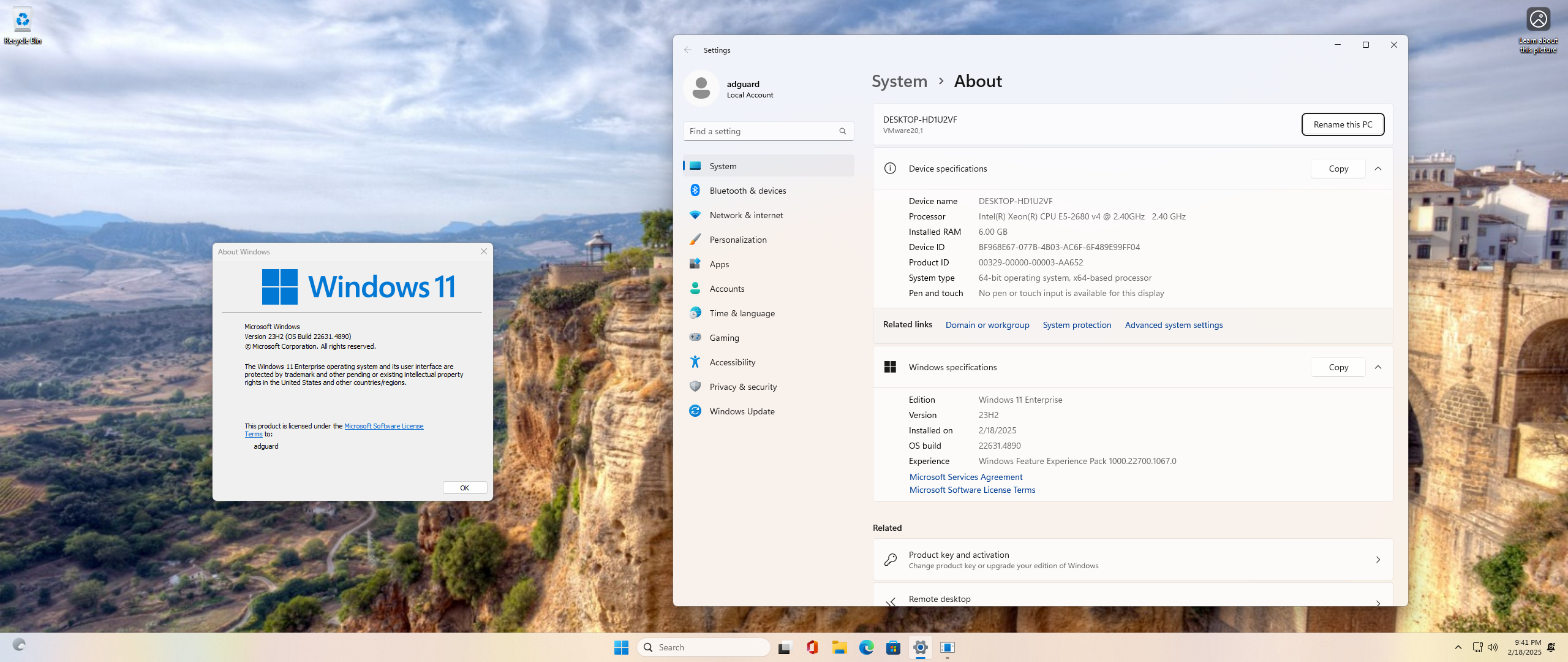Open Microsoft Store from the taskbar
This screenshot has height=662, width=1568.
click(x=893, y=647)
